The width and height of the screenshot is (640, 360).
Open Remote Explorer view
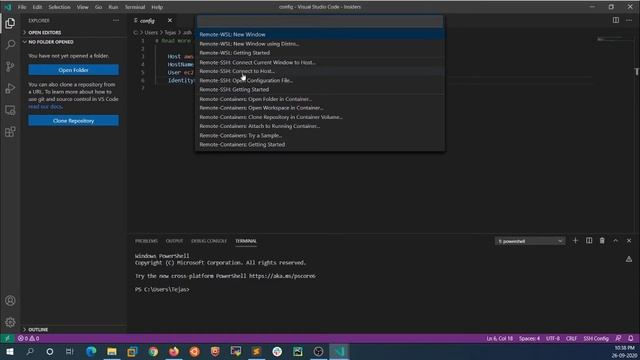(10, 110)
